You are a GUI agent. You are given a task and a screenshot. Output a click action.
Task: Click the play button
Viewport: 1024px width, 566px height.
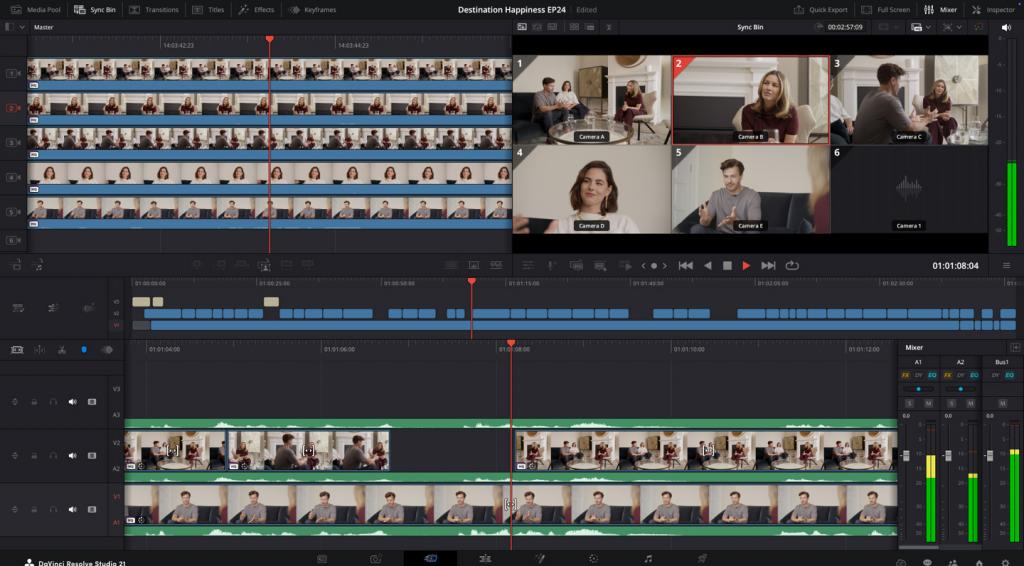click(x=746, y=266)
